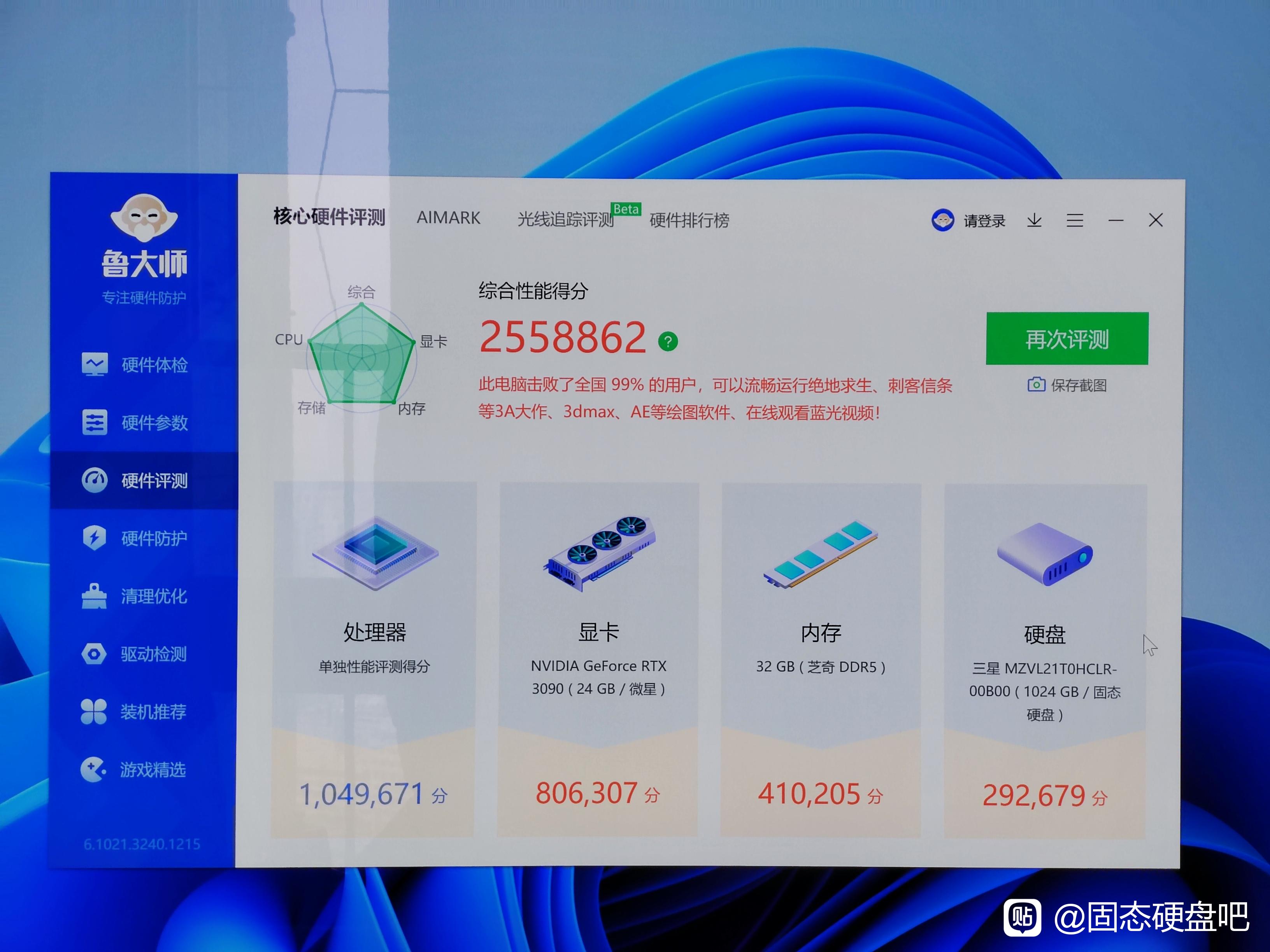Click the 硬件防护 shield icon
1270x952 pixels.
94,538
